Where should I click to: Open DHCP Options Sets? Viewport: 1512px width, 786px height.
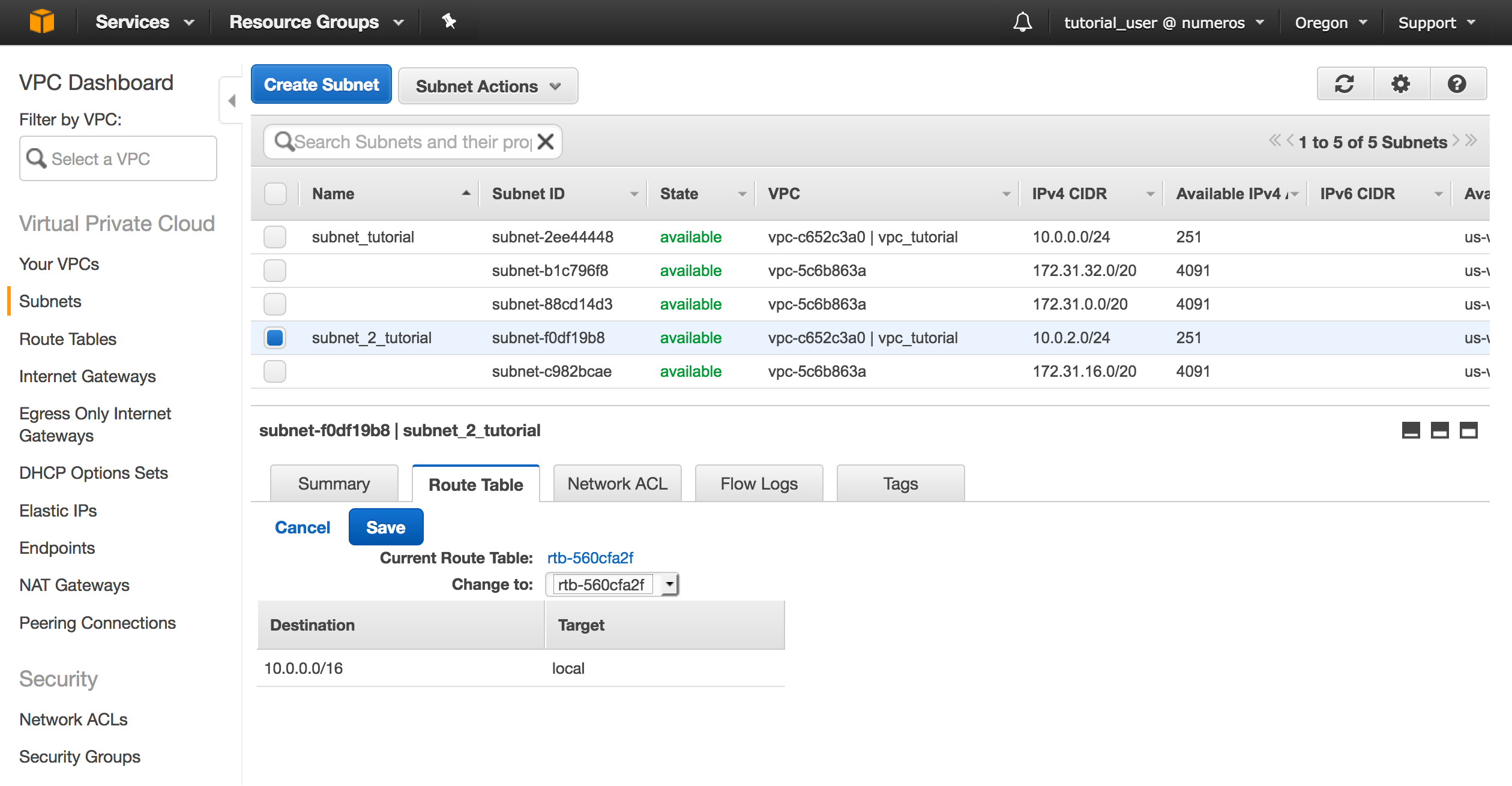coord(94,473)
